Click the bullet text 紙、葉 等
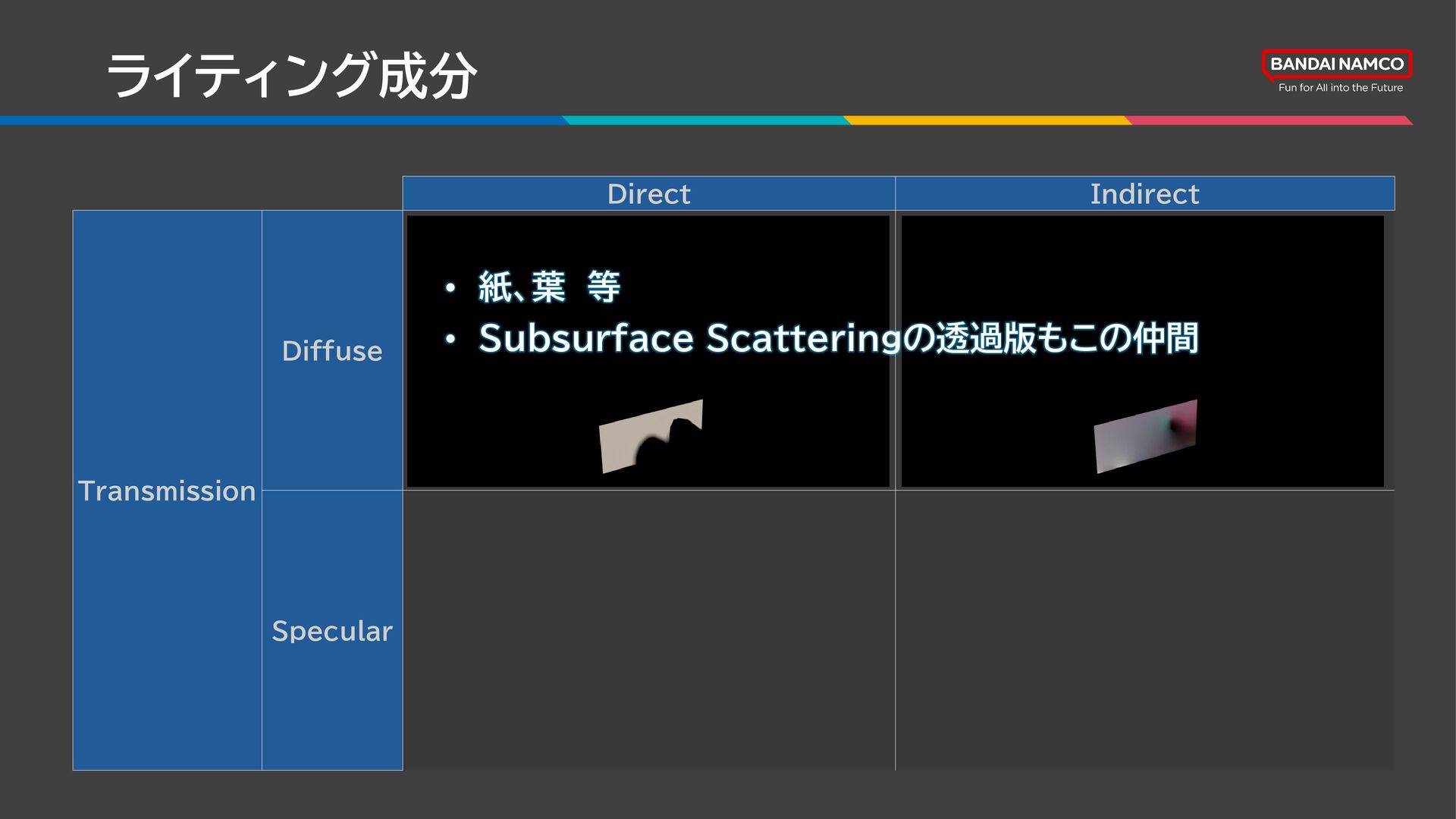The width and height of the screenshot is (1456, 819). tap(549, 287)
